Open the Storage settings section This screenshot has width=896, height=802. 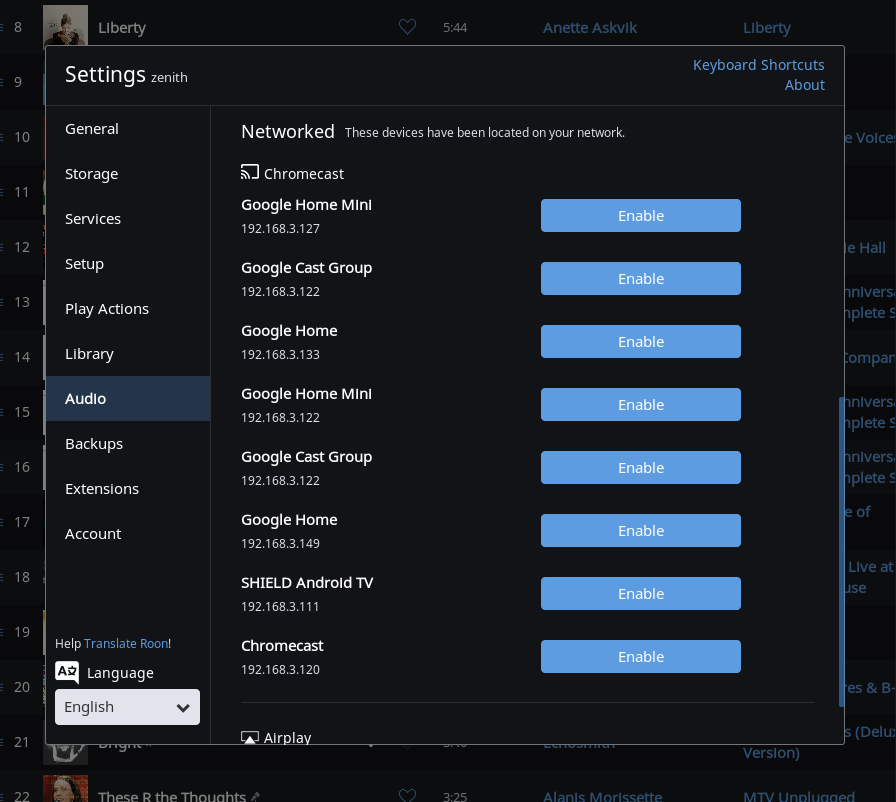click(x=91, y=173)
